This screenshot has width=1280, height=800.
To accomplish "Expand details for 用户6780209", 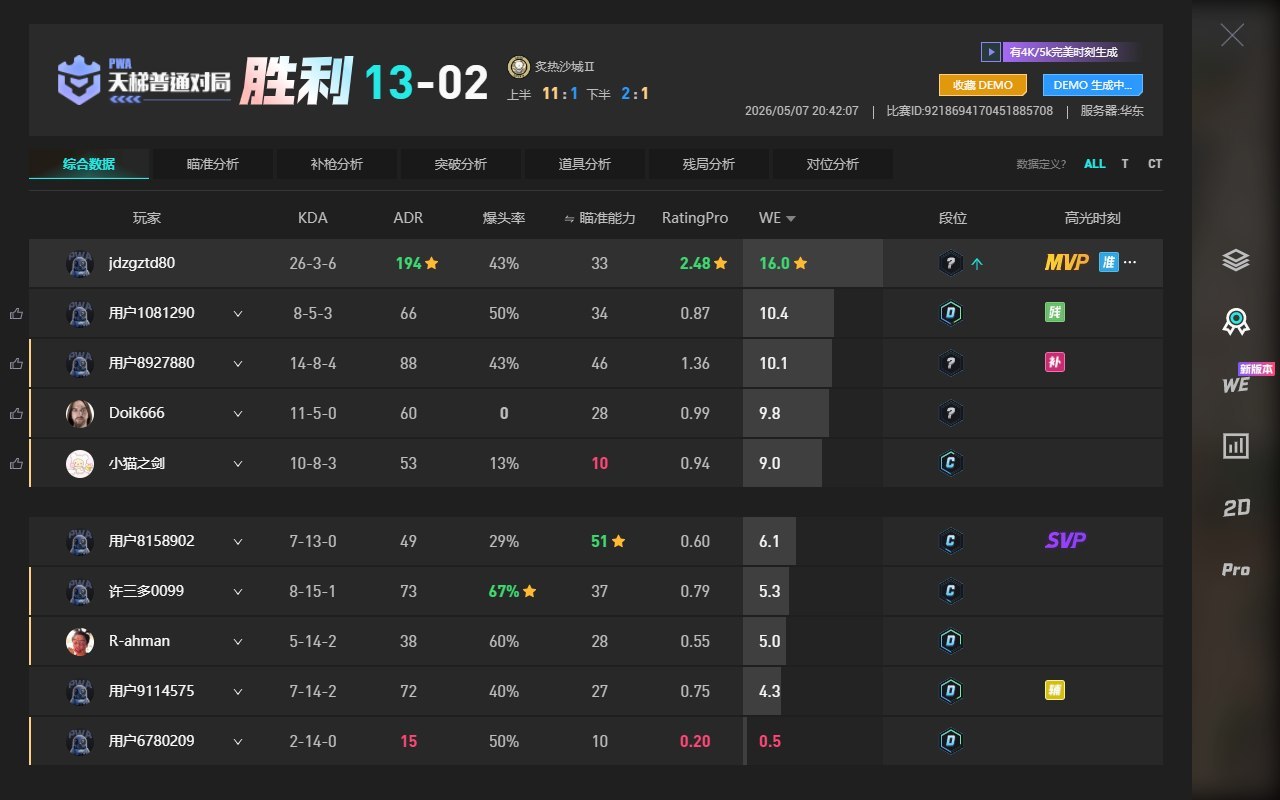I will tap(238, 741).
